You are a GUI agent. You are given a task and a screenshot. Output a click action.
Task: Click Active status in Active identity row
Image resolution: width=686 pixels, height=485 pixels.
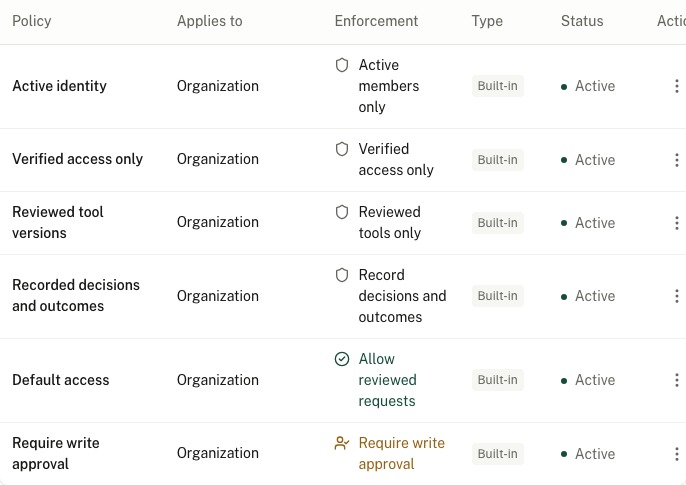[588, 86]
